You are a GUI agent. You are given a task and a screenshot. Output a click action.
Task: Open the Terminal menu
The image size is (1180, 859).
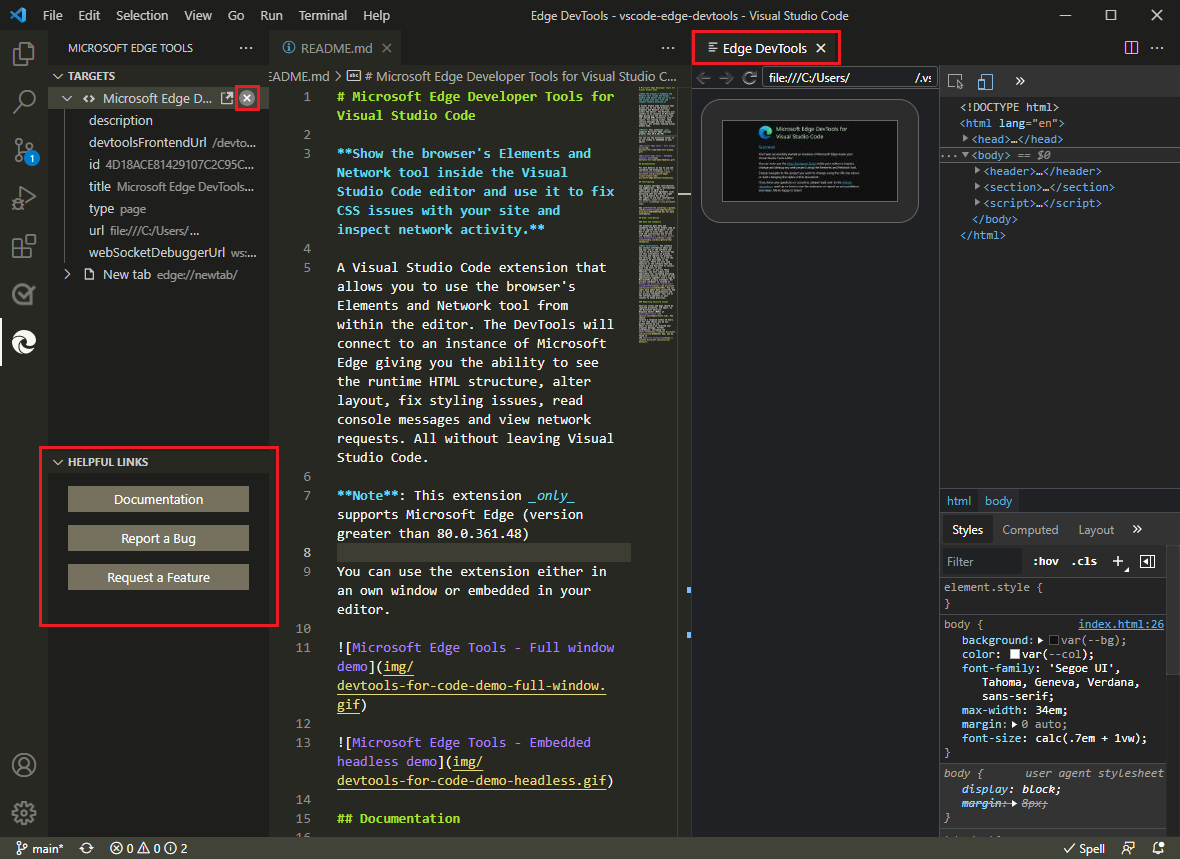coord(322,15)
